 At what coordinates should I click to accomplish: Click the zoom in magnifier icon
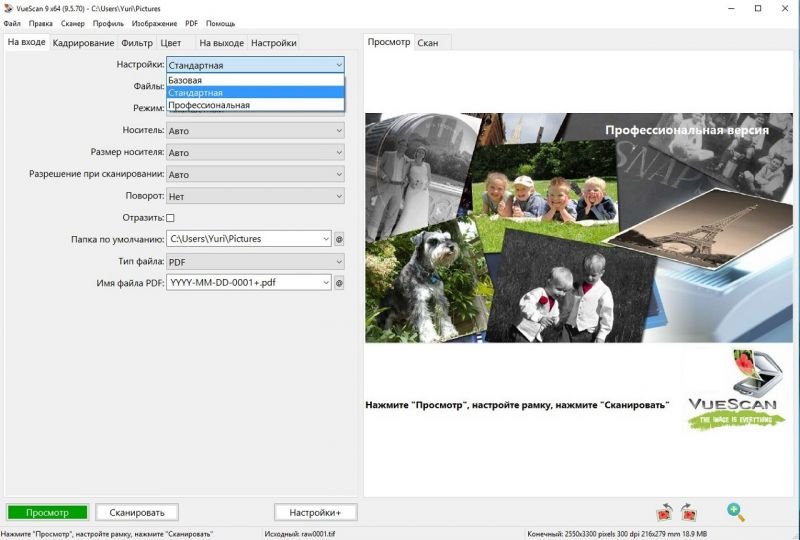coord(736,512)
